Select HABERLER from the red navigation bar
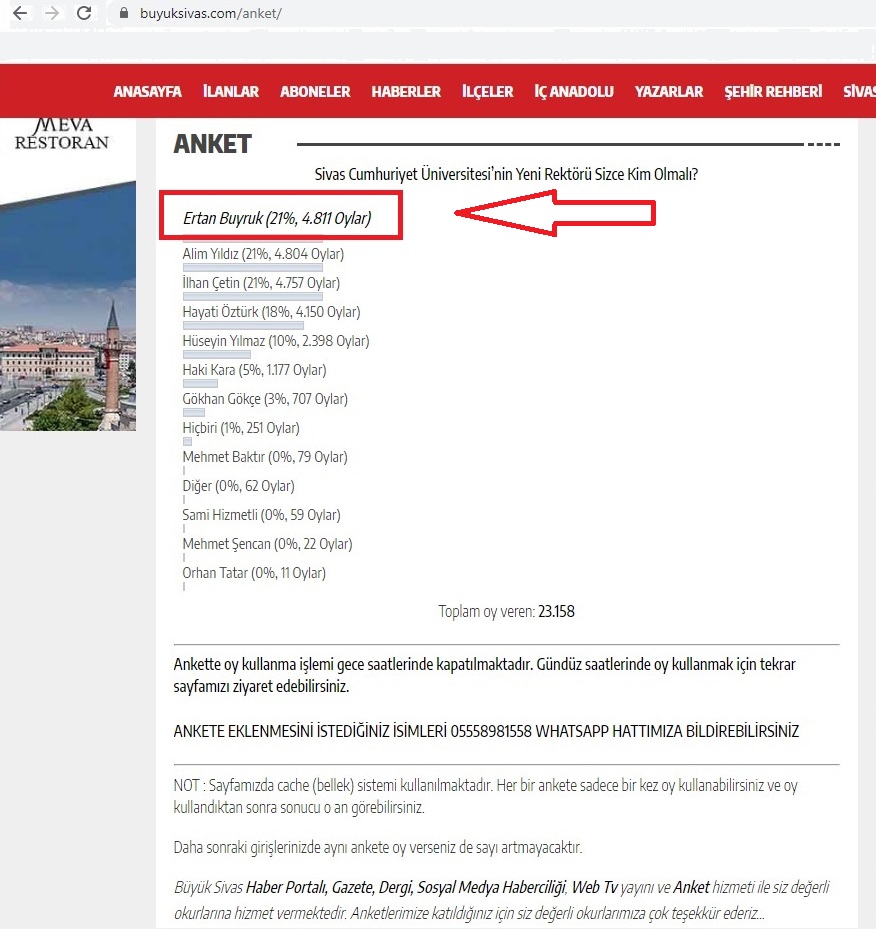The image size is (876, 929). [x=406, y=91]
